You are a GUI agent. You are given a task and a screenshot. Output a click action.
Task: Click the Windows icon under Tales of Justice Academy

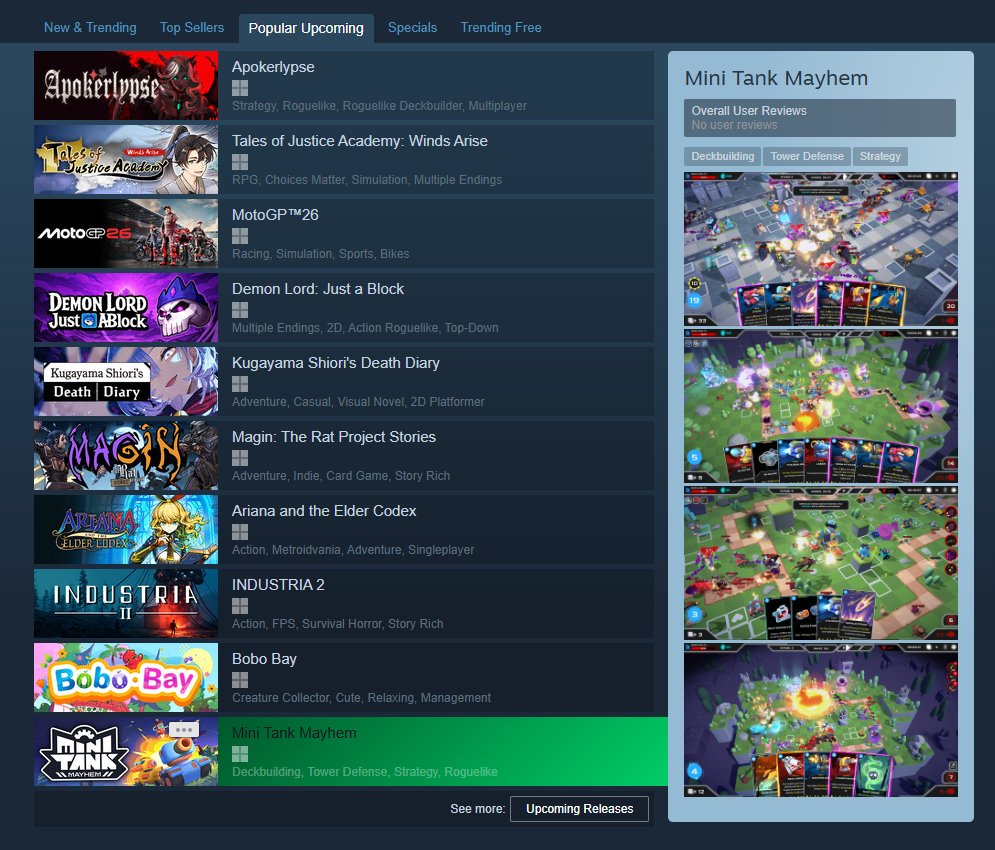(240, 162)
